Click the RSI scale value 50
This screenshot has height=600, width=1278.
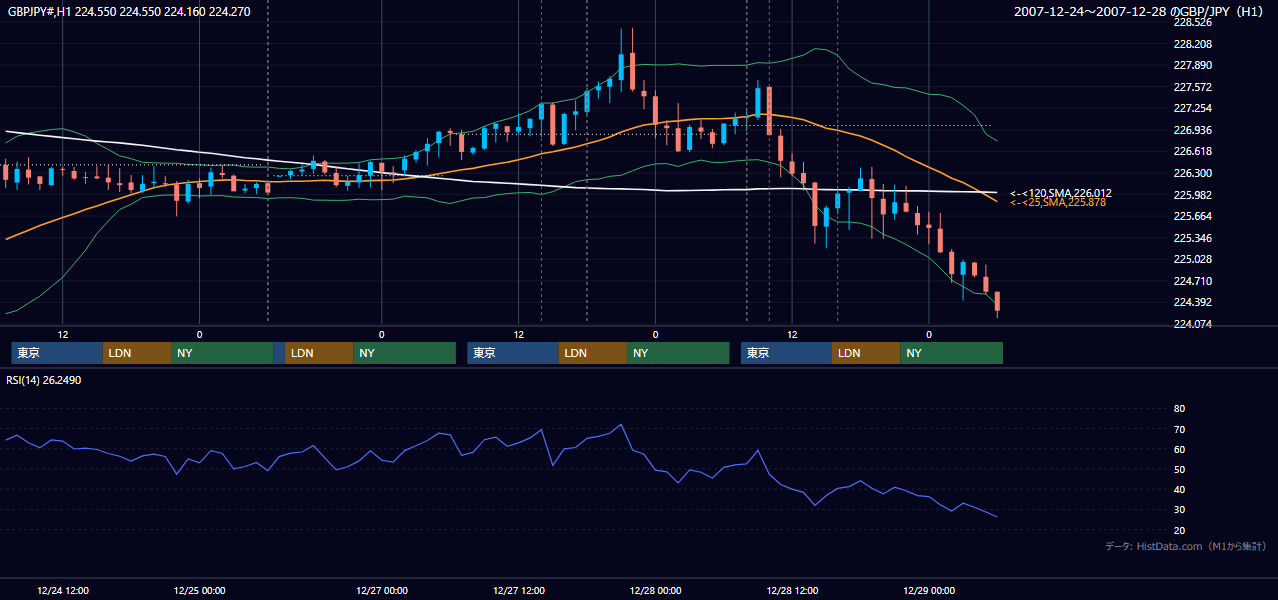click(1179, 469)
